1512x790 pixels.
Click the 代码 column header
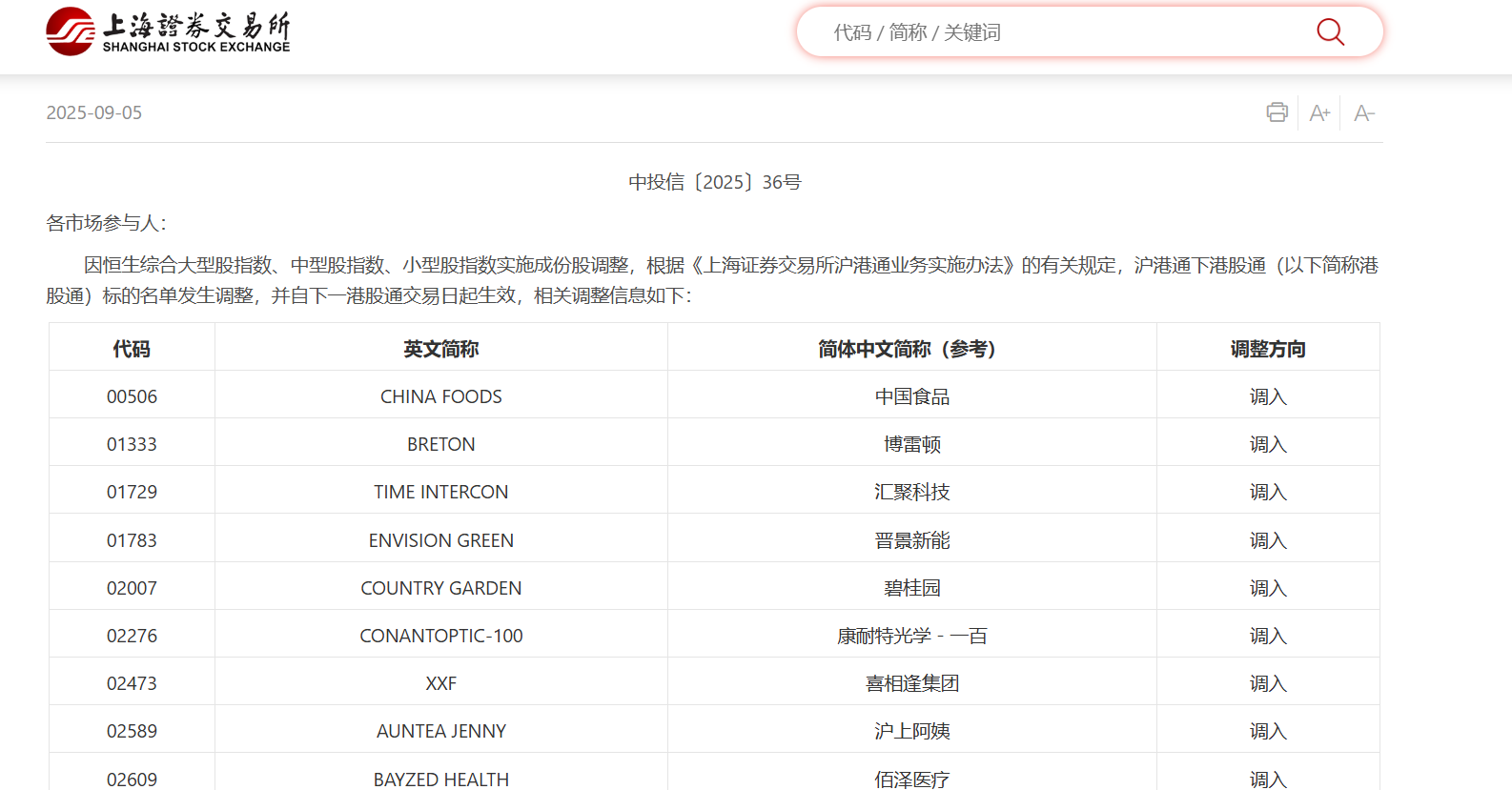tap(132, 349)
